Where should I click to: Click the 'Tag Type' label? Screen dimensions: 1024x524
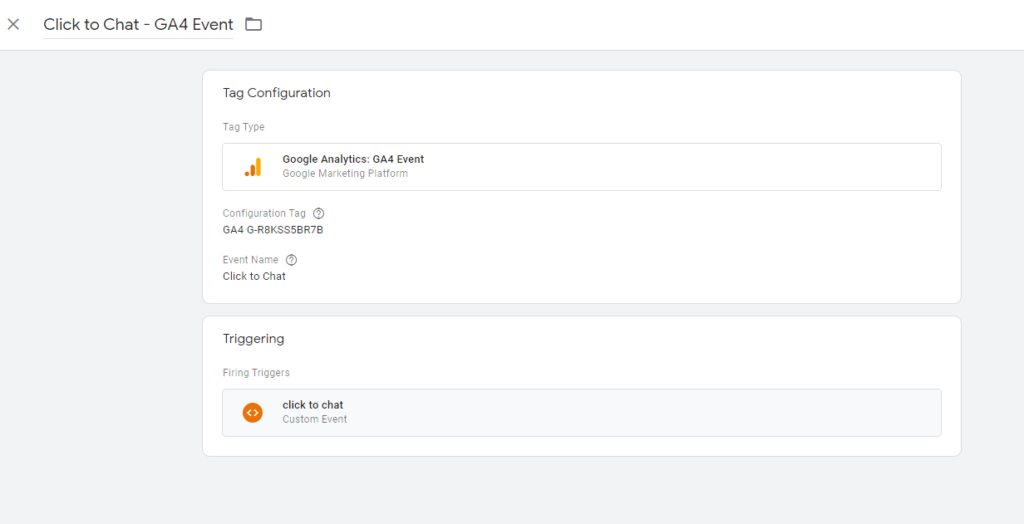click(x=243, y=127)
